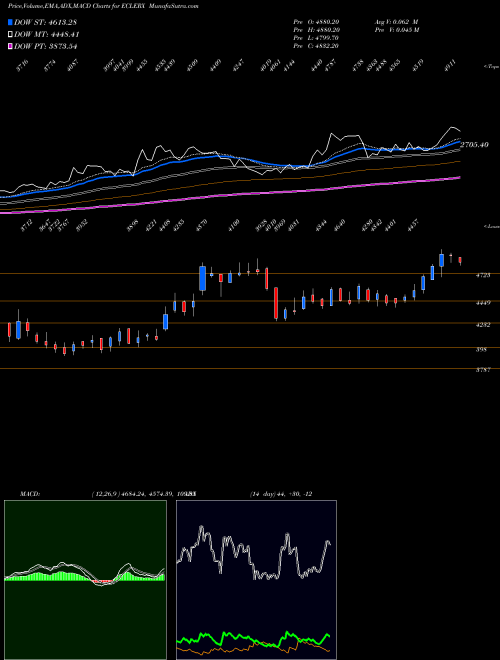Click the 'Pre H: 4880.20' value
Image resolution: width=500 pixels, height=660 pixels.
coord(316,30)
